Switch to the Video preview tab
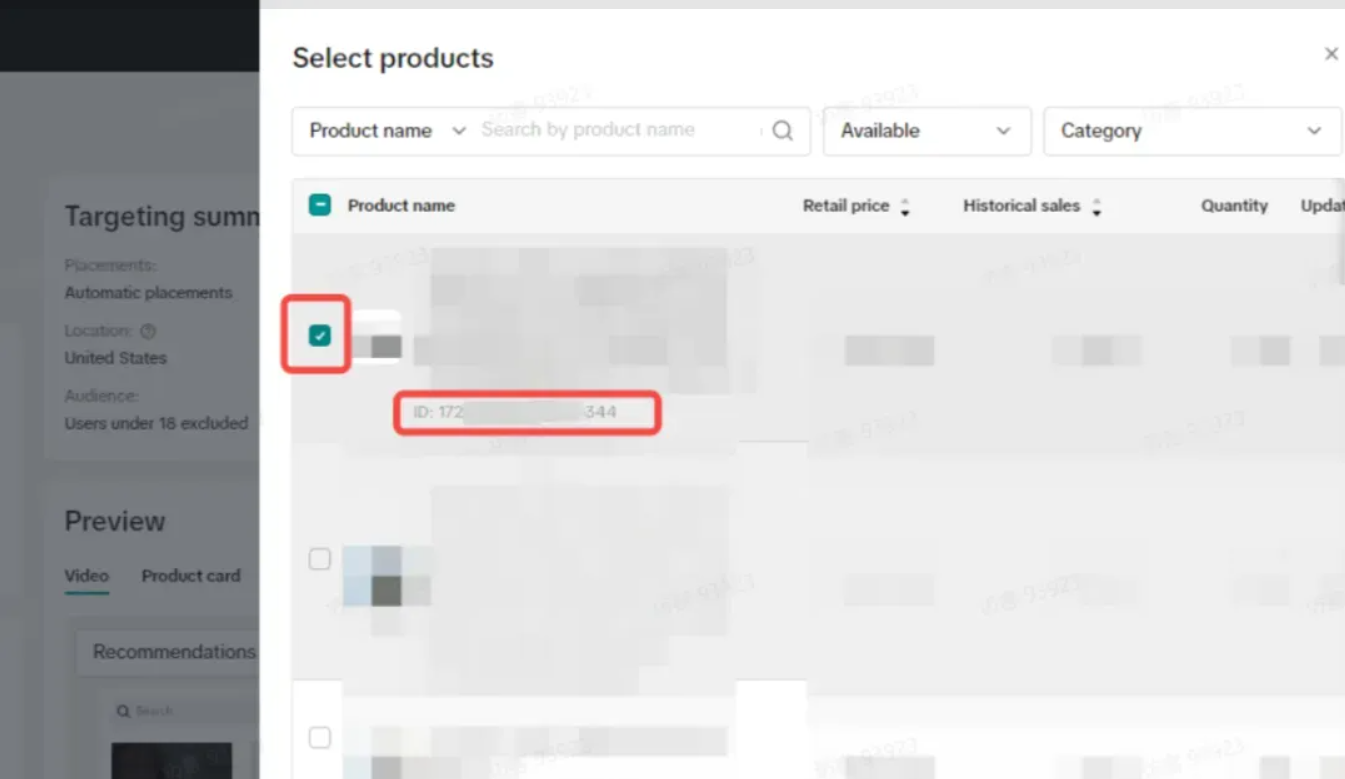 click(x=86, y=576)
